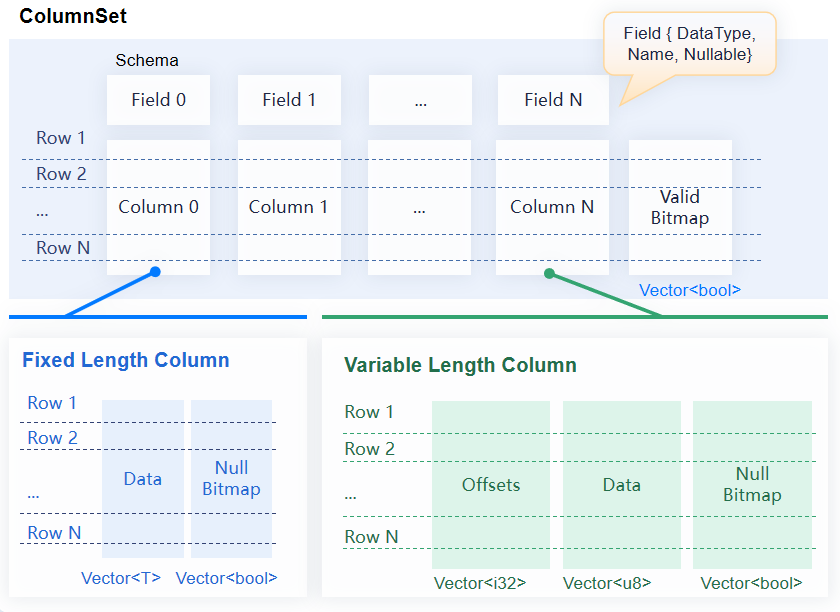Select Data block in Fixed Length Column
Viewport: 840px width, 612px height.
[x=143, y=479]
